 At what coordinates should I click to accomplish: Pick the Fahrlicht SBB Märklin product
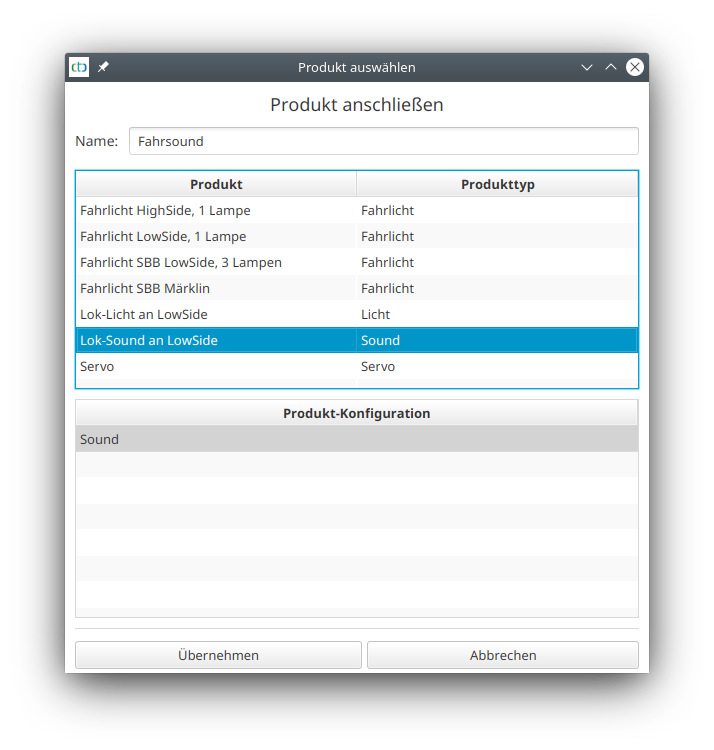click(145, 289)
